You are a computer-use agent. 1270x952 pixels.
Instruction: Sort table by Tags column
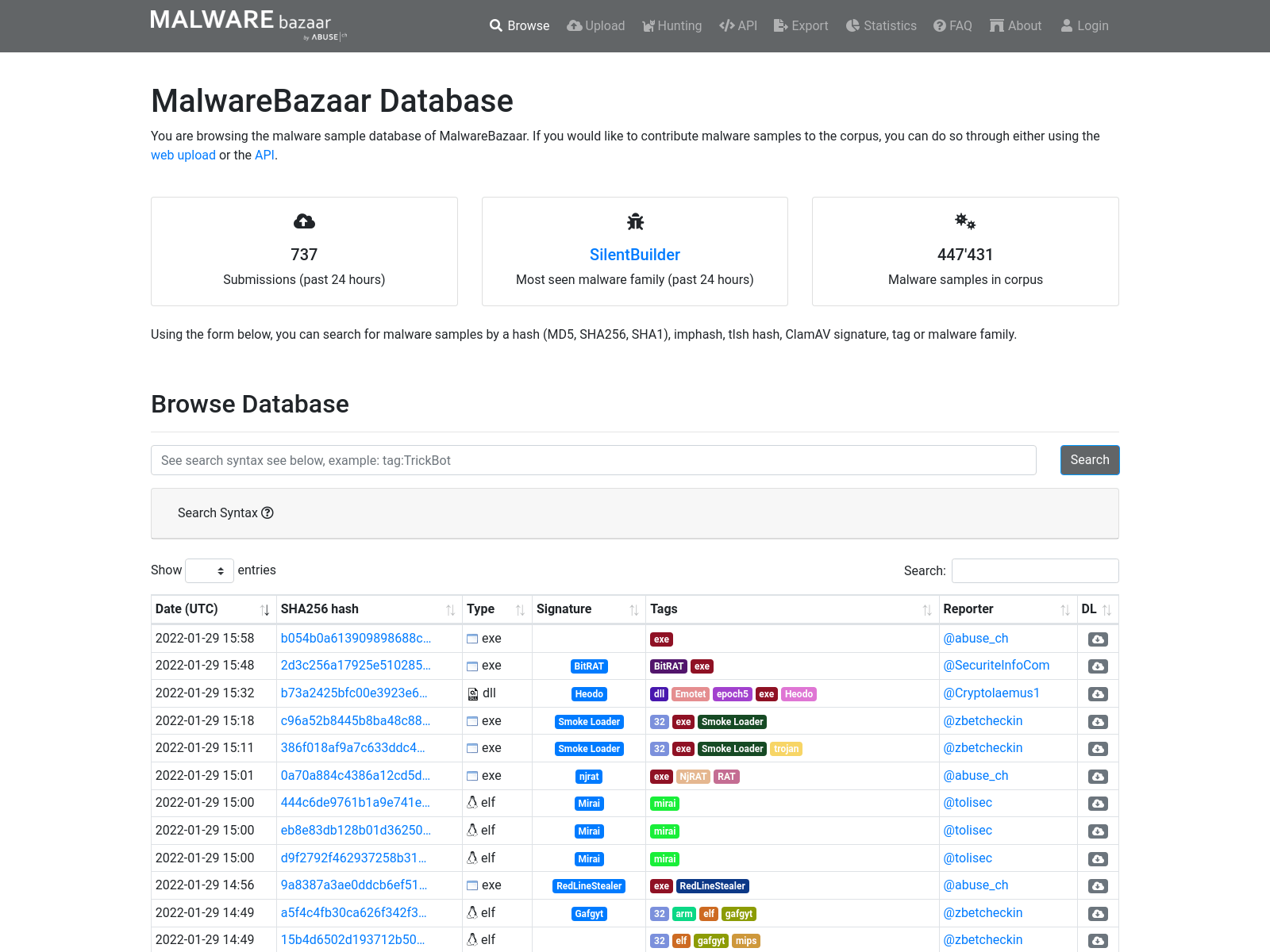pyautogui.click(x=791, y=609)
